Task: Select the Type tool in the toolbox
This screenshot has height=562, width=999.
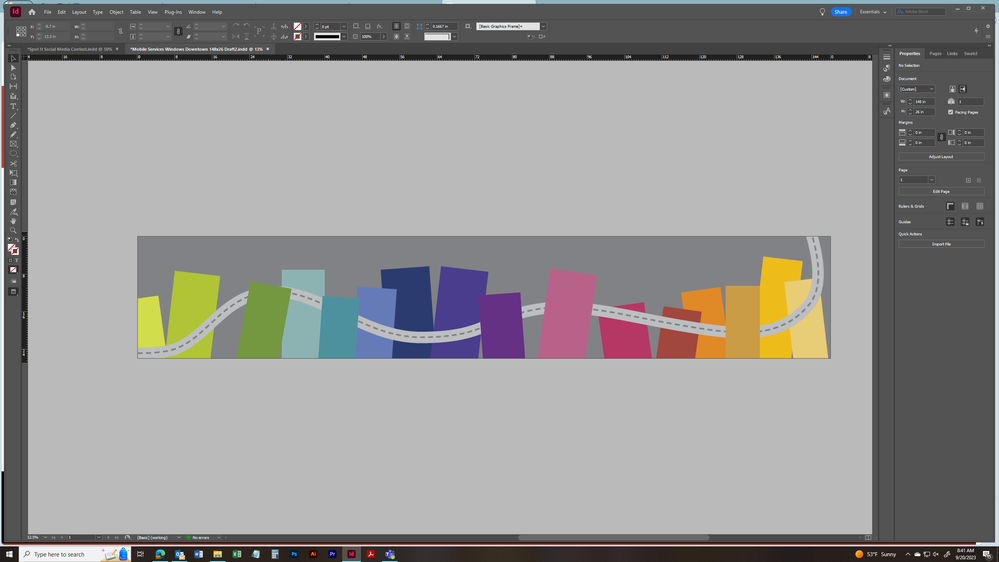Action: pyautogui.click(x=13, y=106)
